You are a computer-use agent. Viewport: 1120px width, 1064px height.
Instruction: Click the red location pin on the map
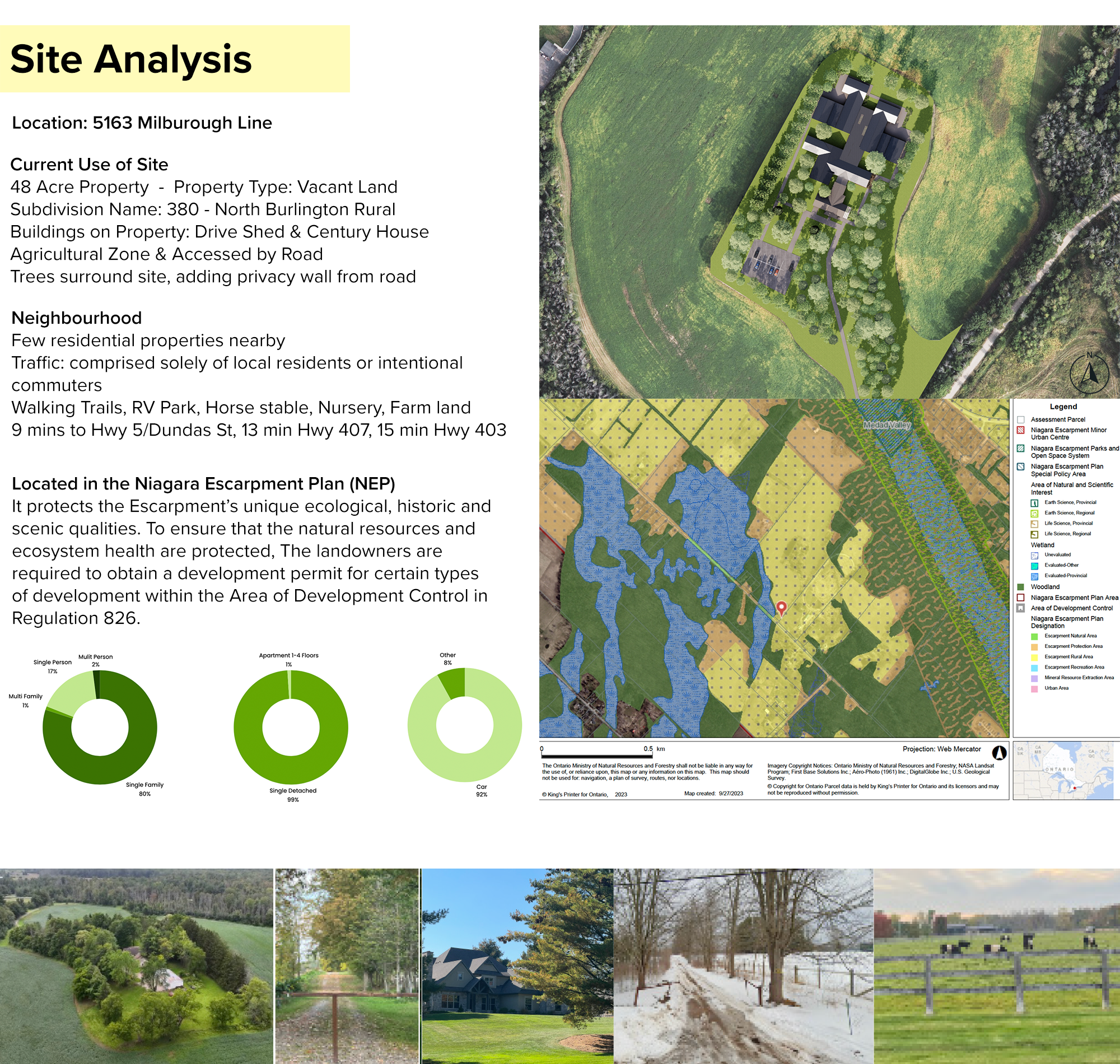(781, 608)
